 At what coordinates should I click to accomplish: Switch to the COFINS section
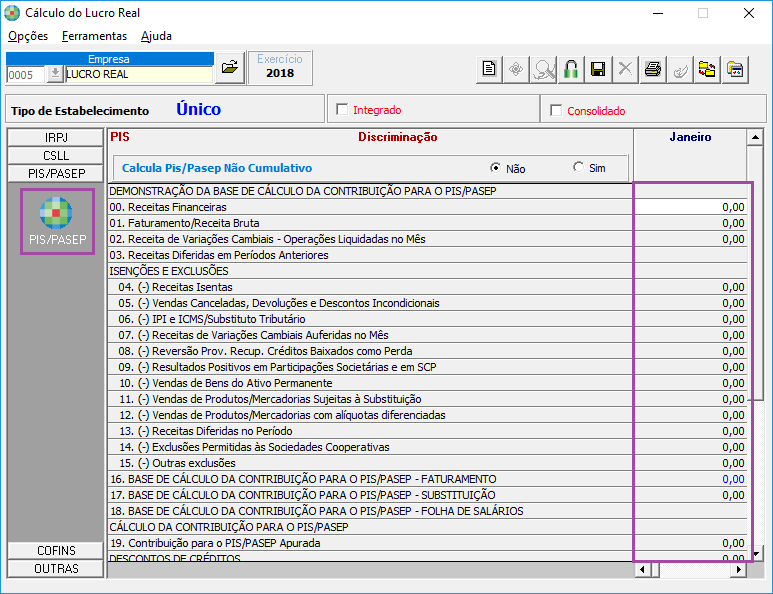(x=56, y=551)
